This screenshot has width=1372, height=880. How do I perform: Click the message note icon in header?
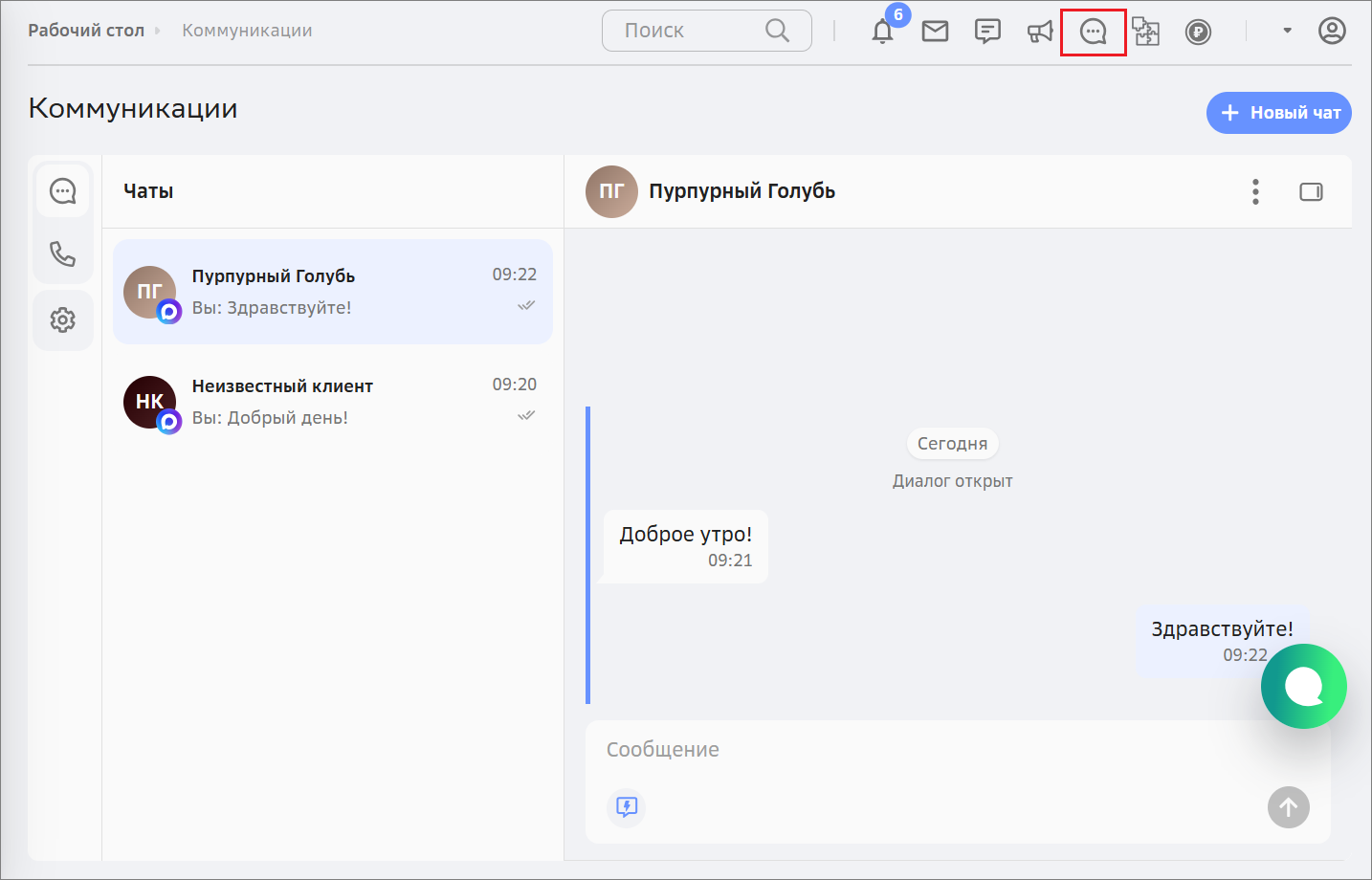click(x=987, y=32)
